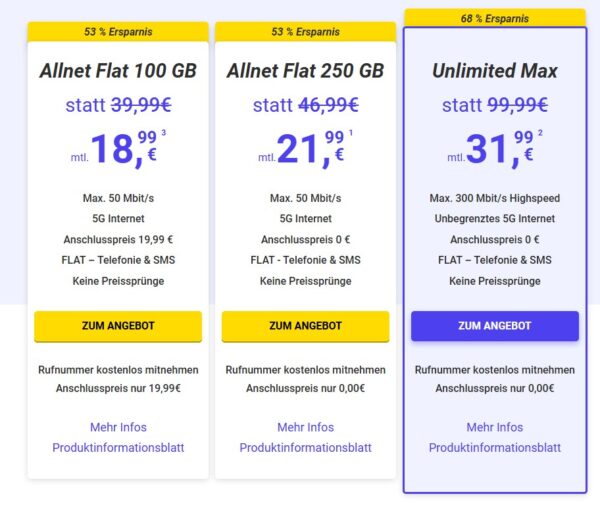600x511 pixels.
Task: Click the 68 % Ersparnis badge
Action: click(x=494, y=18)
